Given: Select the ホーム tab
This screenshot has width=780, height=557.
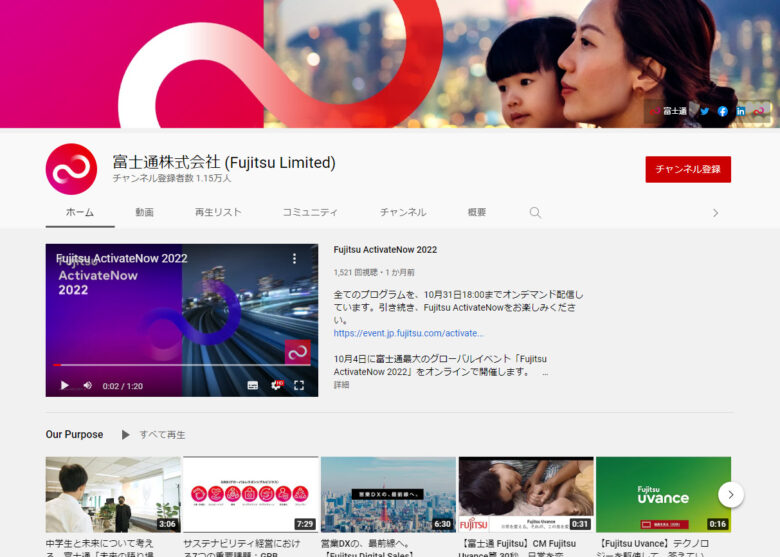Looking at the screenshot, I should (80, 212).
